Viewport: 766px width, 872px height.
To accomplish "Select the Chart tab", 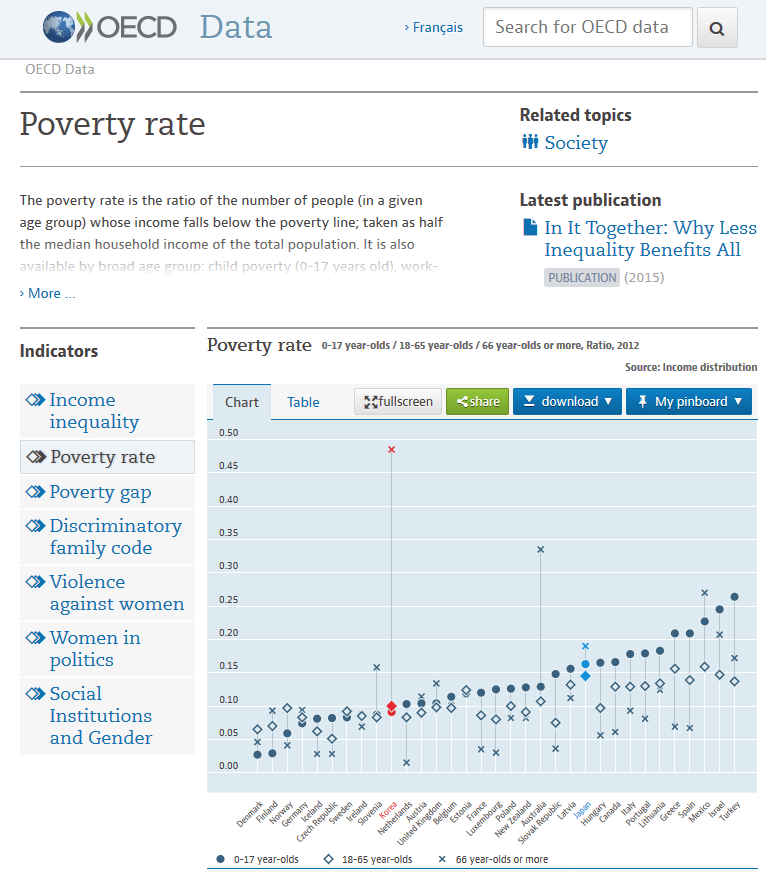I will click(242, 402).
